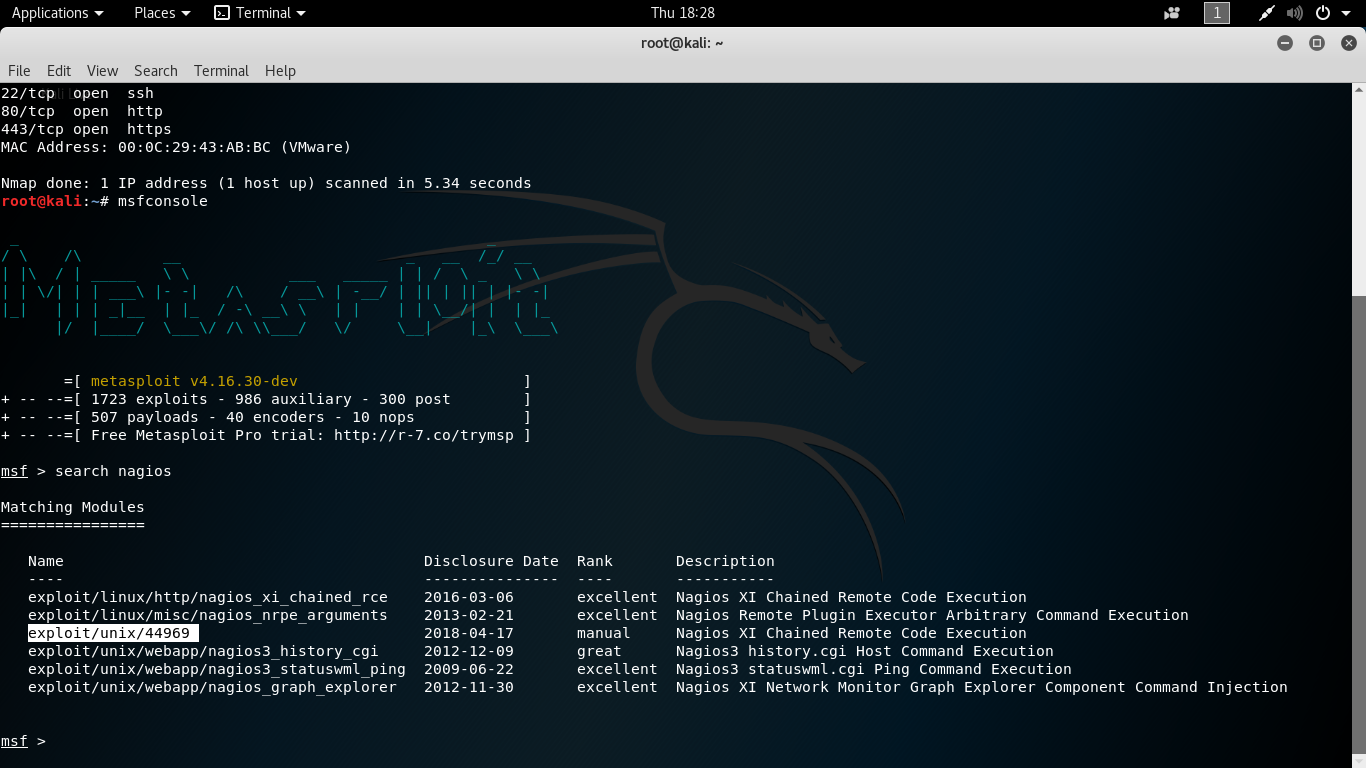Maximize the terminal window
The image size is (1366, 768).
pos(1317,43)
